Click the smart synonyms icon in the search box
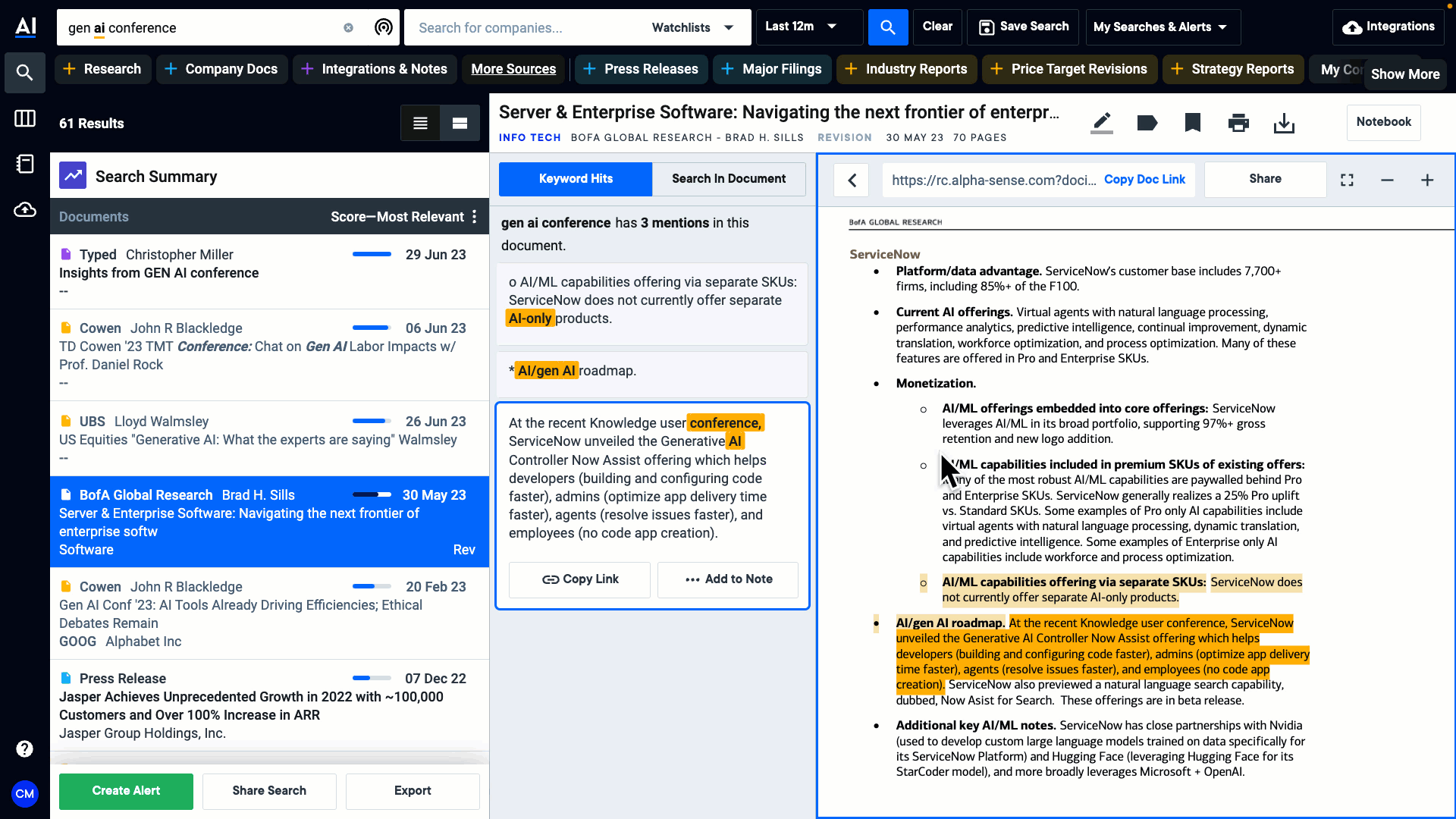The width and height of the screenshot is (1456, 819). pos(384,27)
